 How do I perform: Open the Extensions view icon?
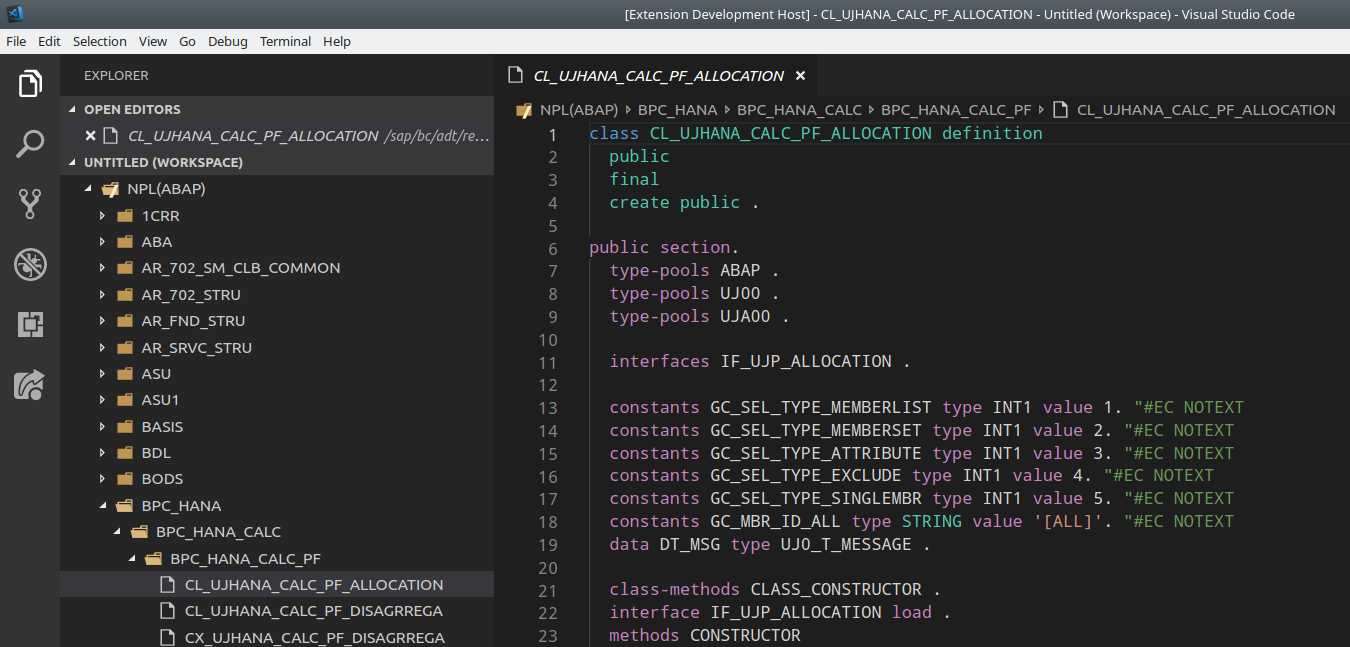[x=30, y=324]
